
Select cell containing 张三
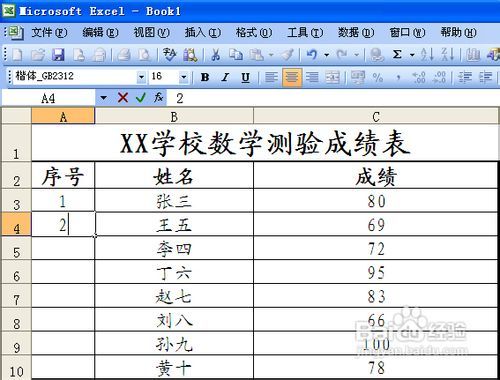point(174,201)
